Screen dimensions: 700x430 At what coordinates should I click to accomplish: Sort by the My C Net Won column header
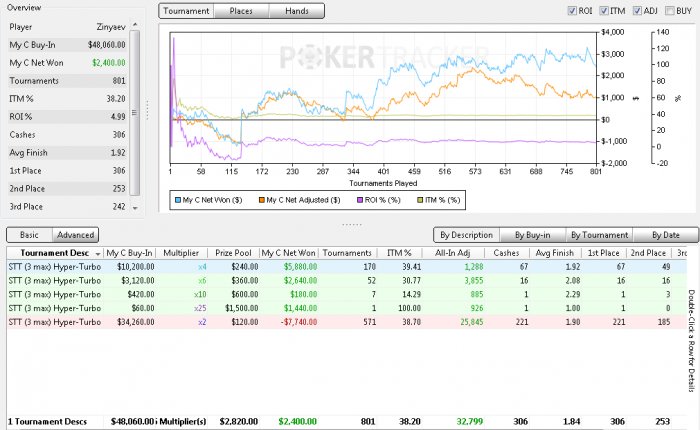click(x=289, y=253)
